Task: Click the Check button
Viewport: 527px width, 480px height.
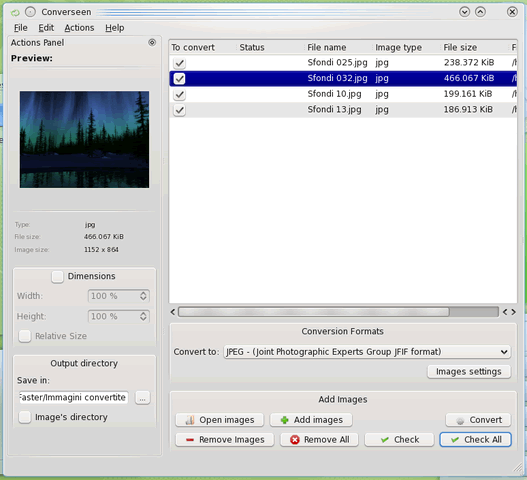Action: pos(399,440)
